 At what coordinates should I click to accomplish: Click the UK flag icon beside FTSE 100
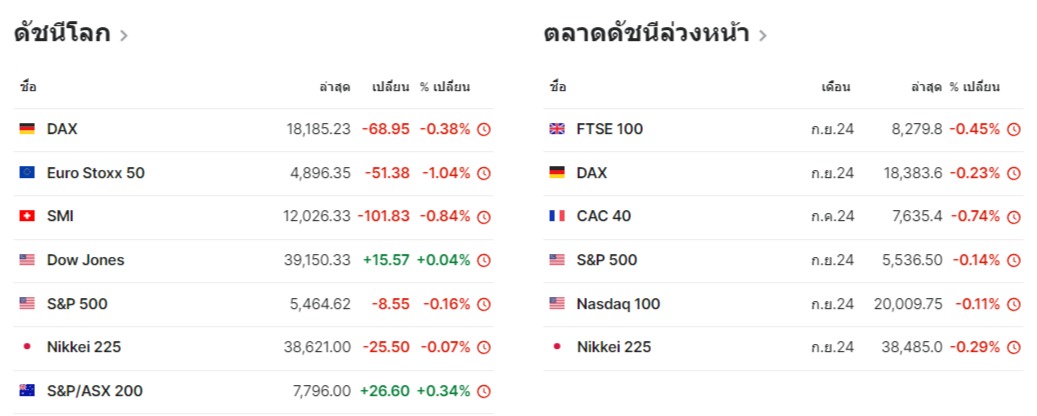coord(557,129)
